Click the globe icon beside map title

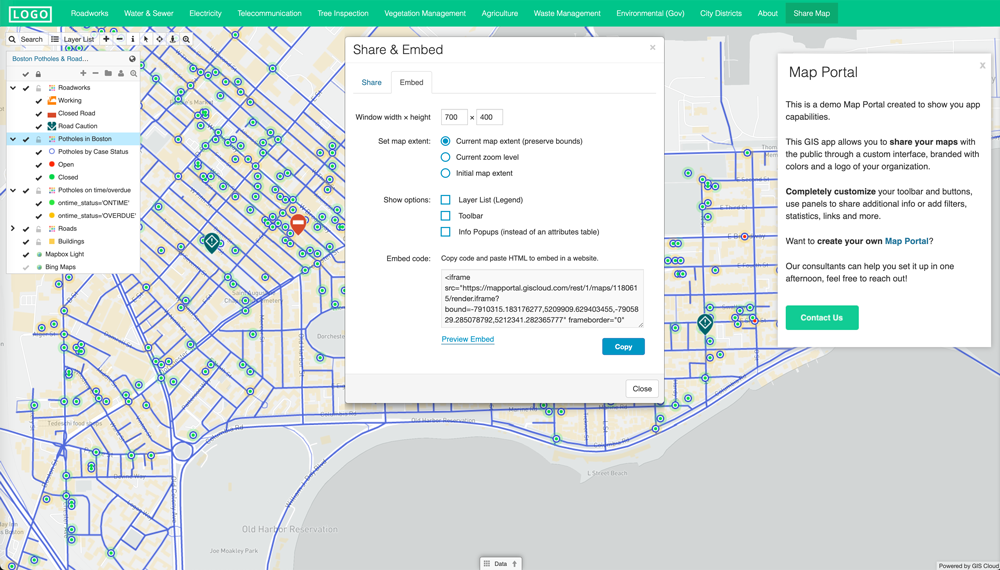pos(132,59)
